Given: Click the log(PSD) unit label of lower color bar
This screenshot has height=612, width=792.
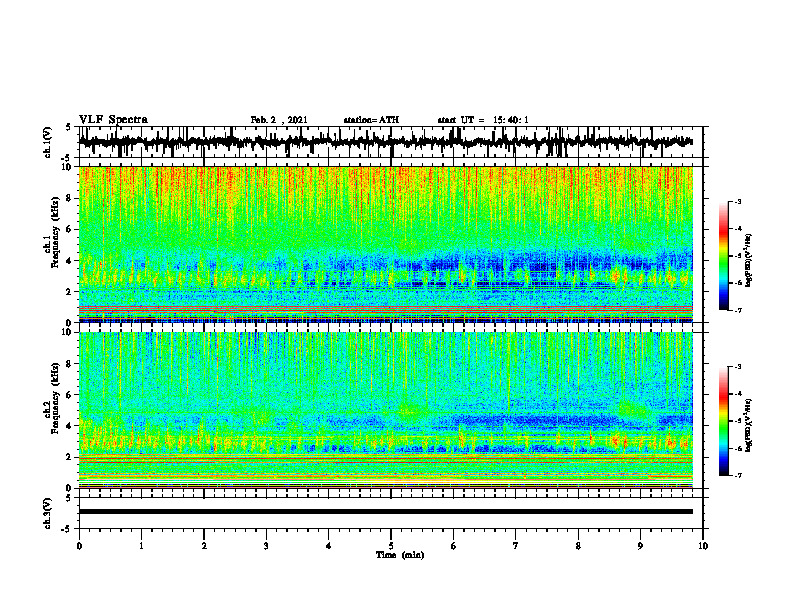Looking at the screenshot, I should [x=749, y=425].
